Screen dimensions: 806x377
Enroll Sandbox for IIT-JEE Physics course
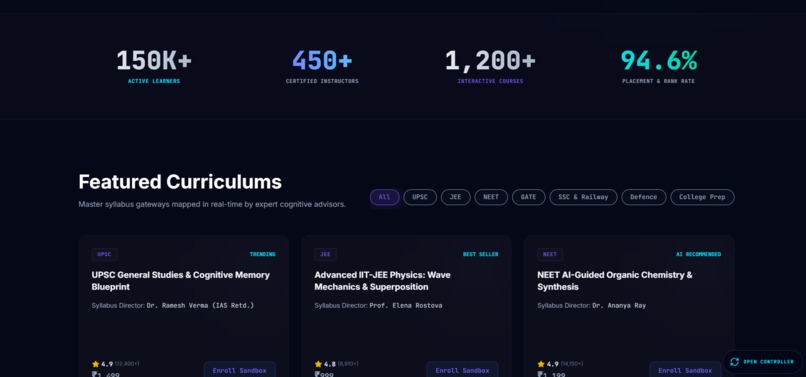pyautogui.click(x=462, y=370)
